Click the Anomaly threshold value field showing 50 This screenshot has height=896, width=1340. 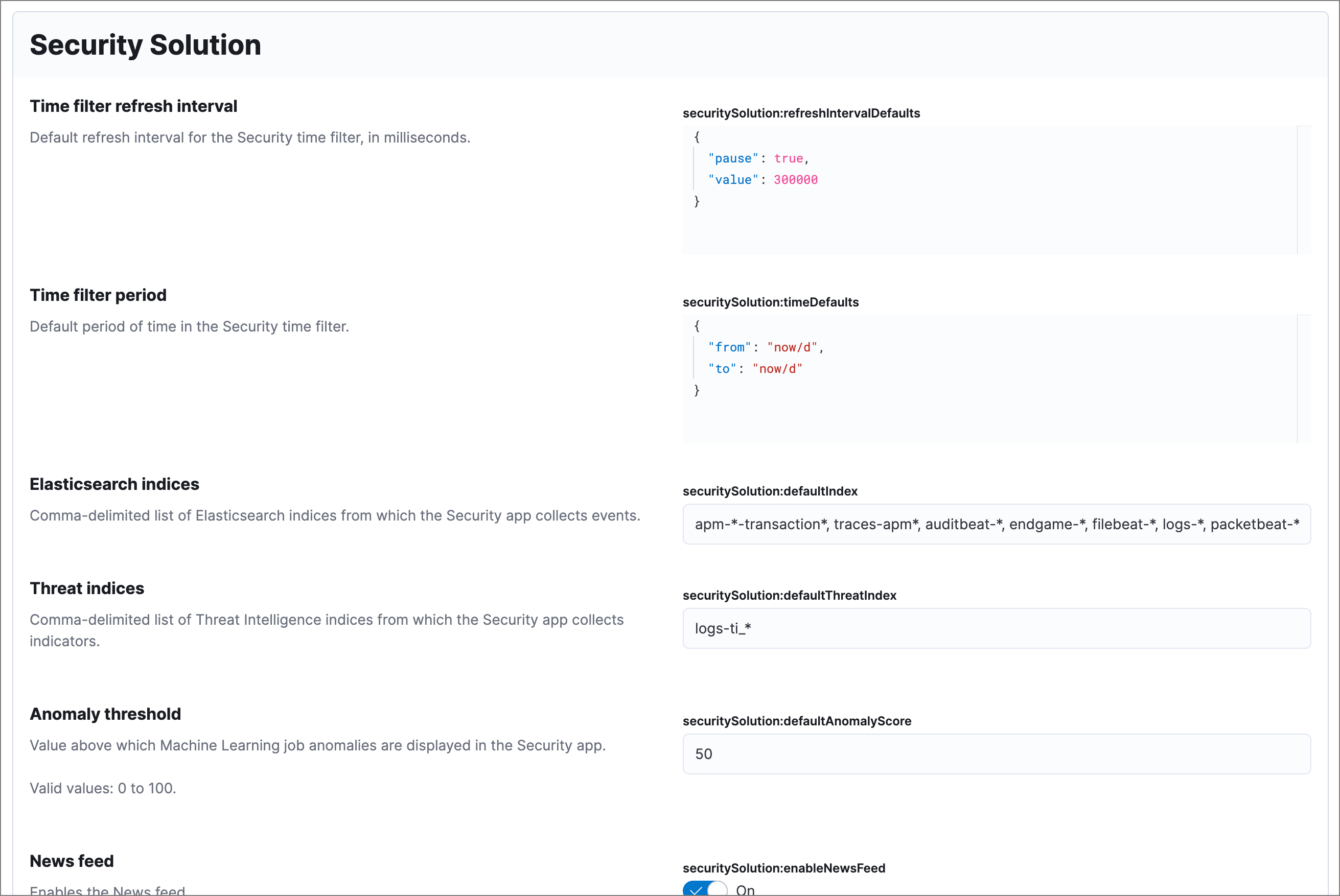(x=997, y=754)
